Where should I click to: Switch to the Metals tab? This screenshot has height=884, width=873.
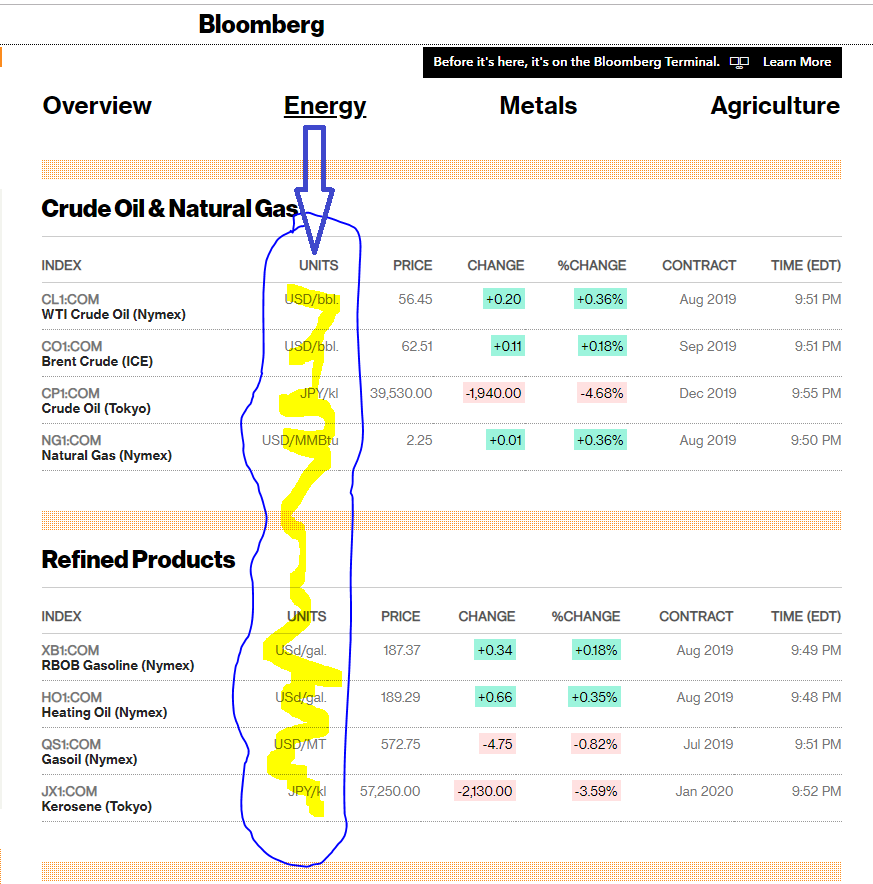538,106
